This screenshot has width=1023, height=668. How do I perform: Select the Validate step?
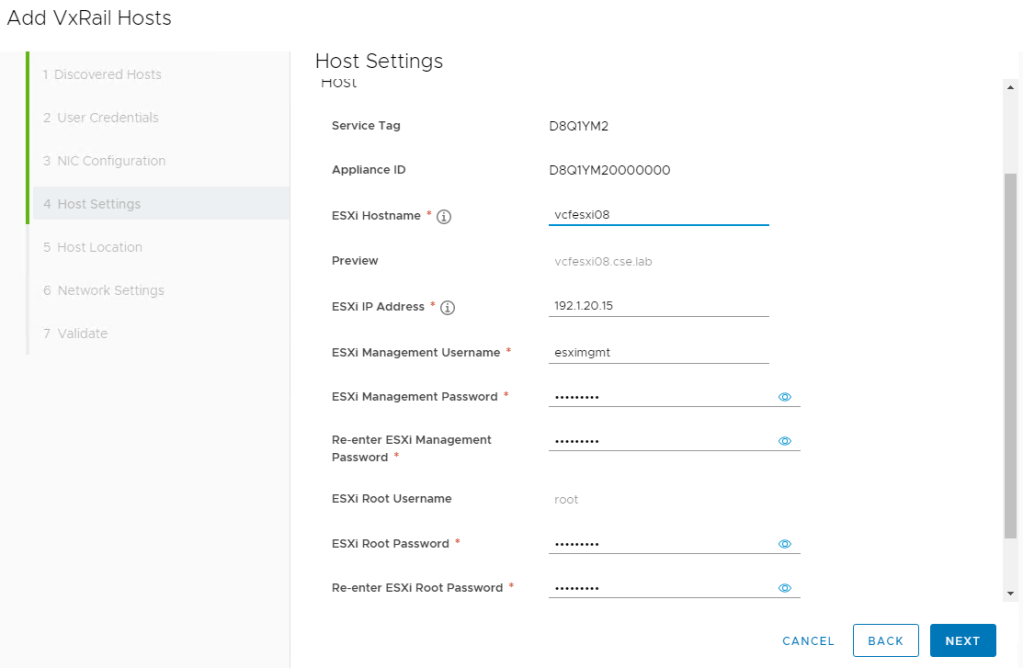[x=75, y=333]
